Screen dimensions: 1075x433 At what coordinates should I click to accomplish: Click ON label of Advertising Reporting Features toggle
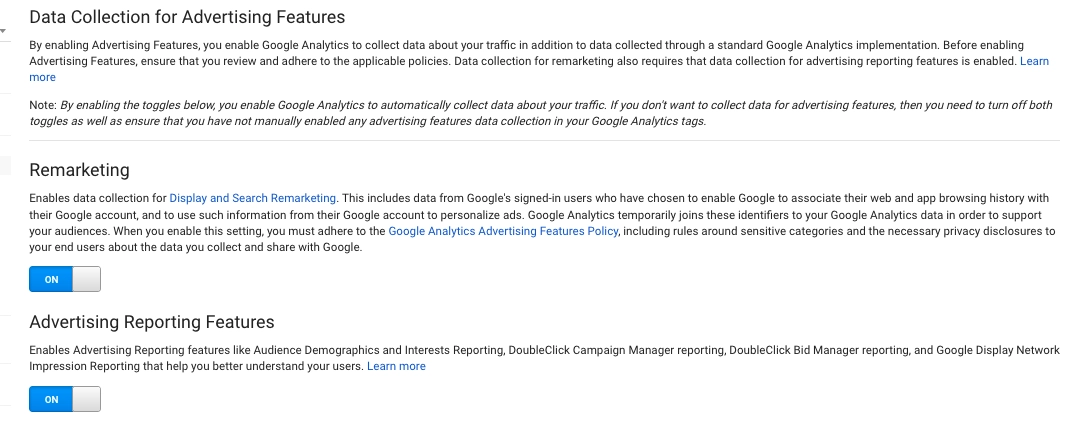(x=51, y=400)
